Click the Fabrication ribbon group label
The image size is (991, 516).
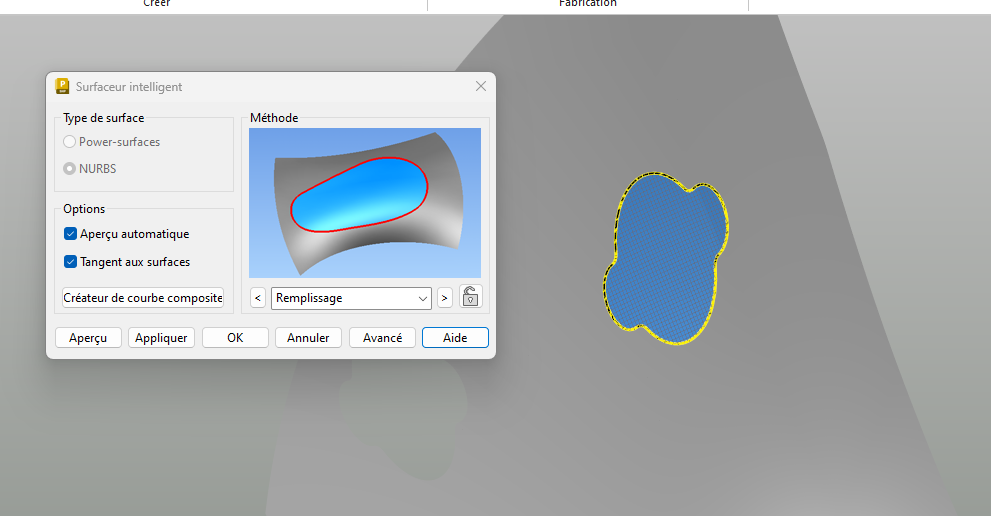587,4
